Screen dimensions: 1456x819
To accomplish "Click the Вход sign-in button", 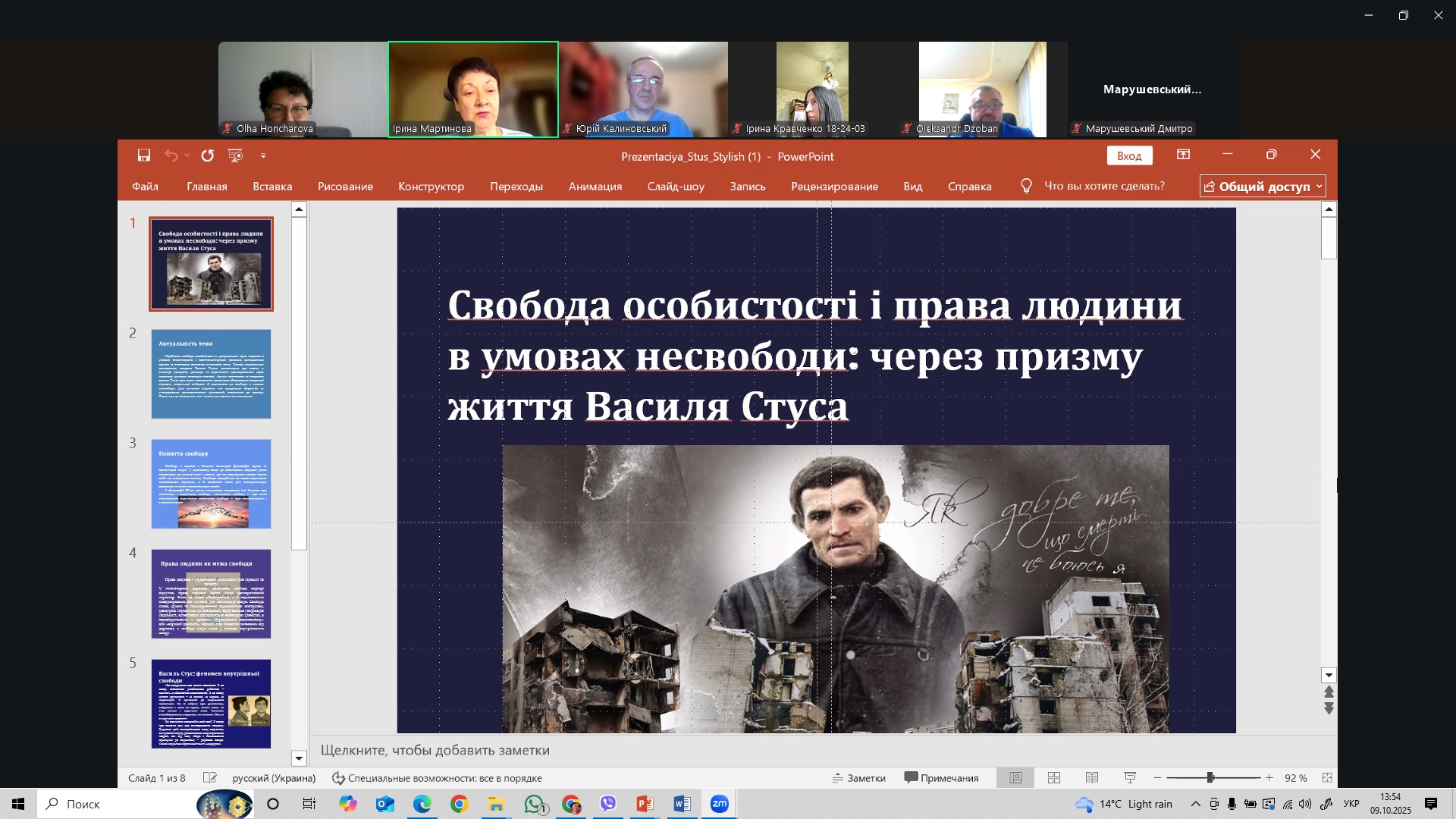I will tap(1129, 155).
